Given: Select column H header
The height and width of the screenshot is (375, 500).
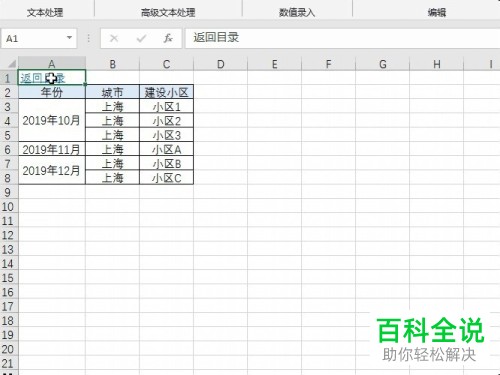Looking at the screenshot, I should (437, 64).
